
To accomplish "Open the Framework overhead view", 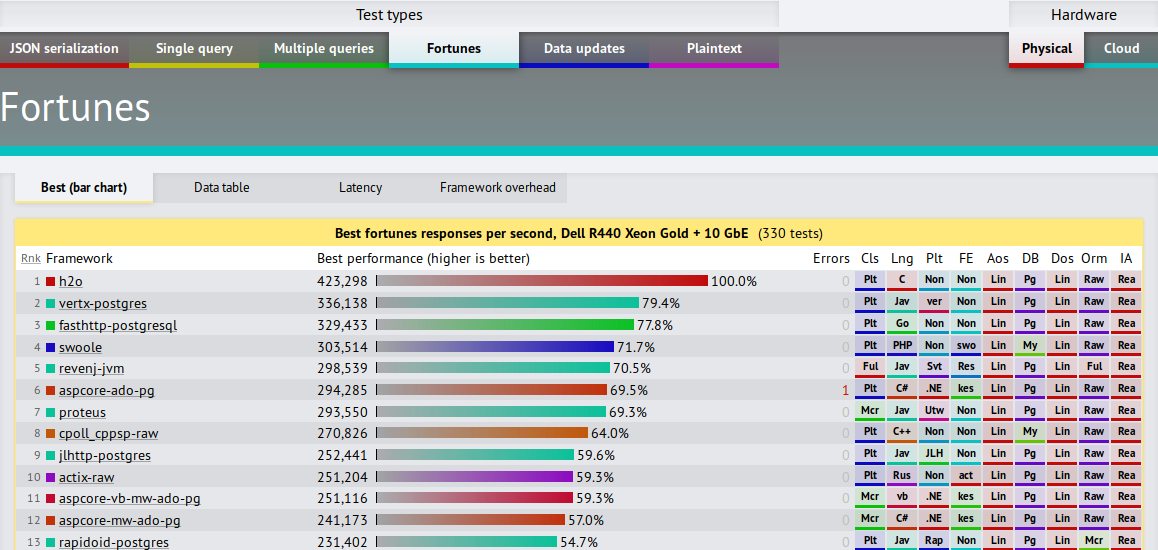I will (498, 188).
